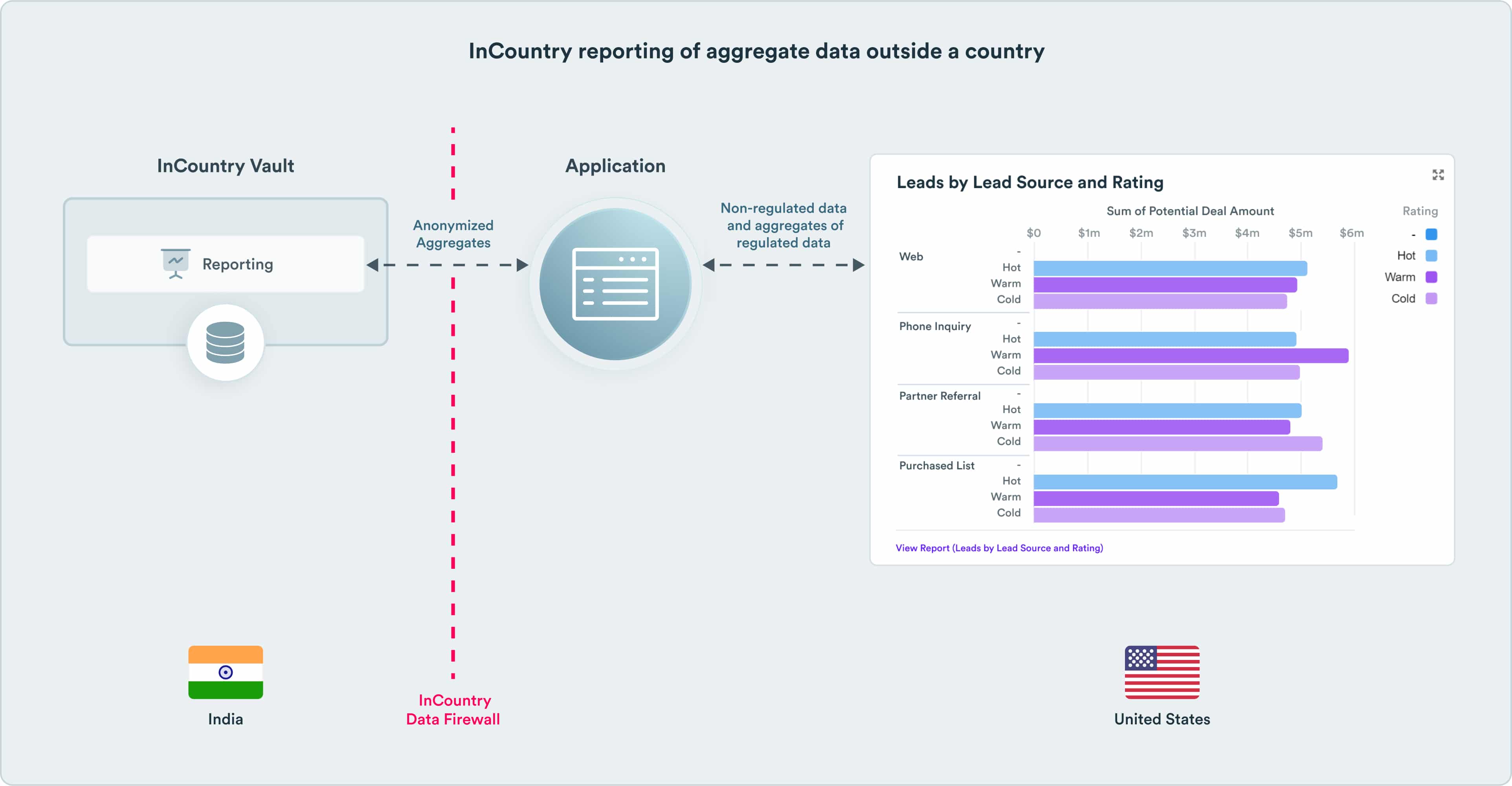Click the 'Phone Inquiry' lead source label
Image resolution: width=1512 pixels, height=786 pixels.
(x=935, y=327)
